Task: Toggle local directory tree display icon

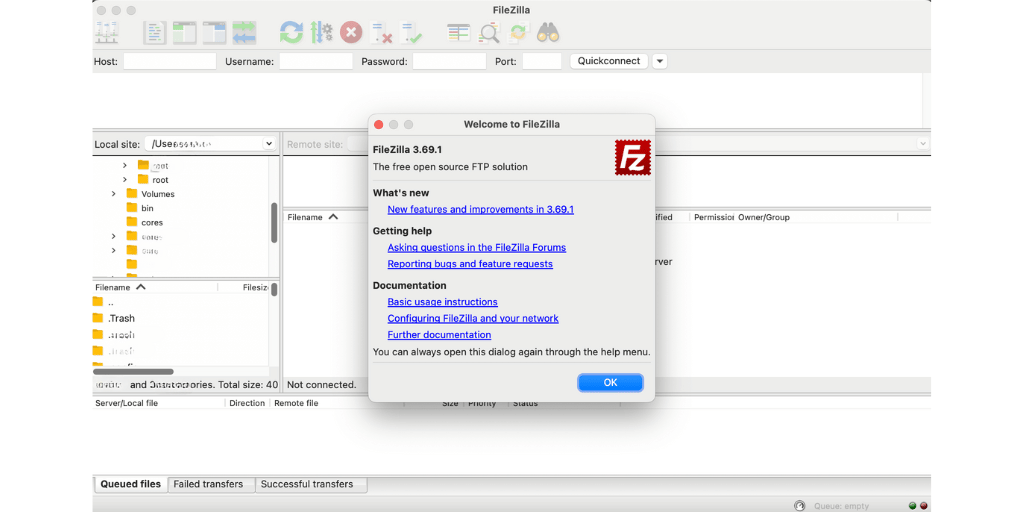Action: tap(184, 33)
